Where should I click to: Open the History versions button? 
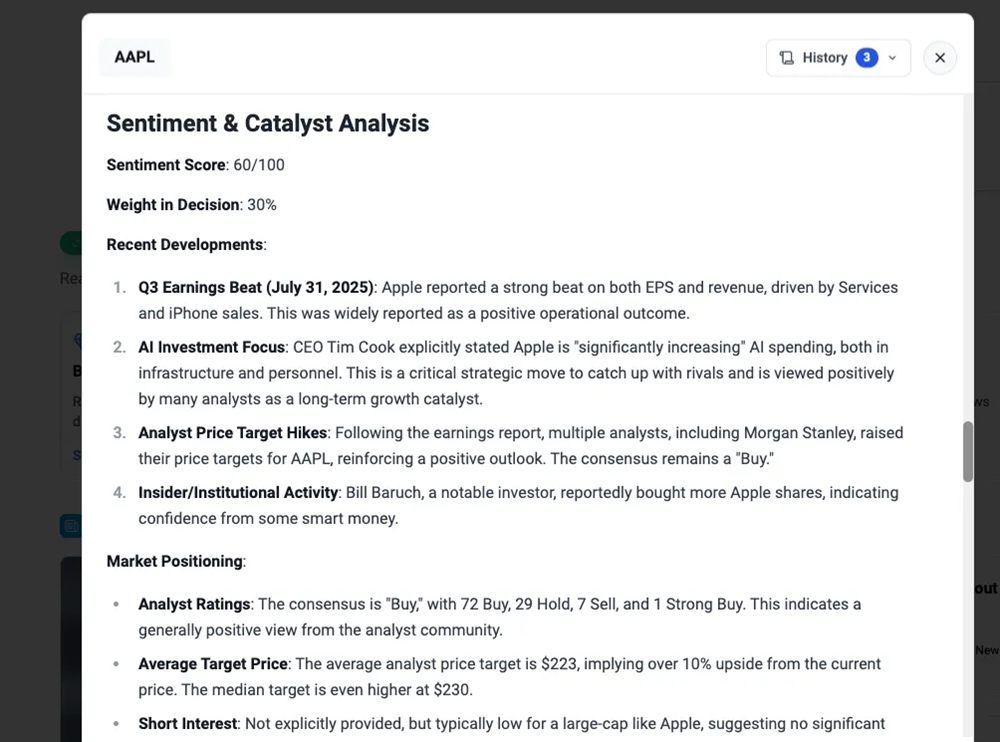(x=825, y=58)
